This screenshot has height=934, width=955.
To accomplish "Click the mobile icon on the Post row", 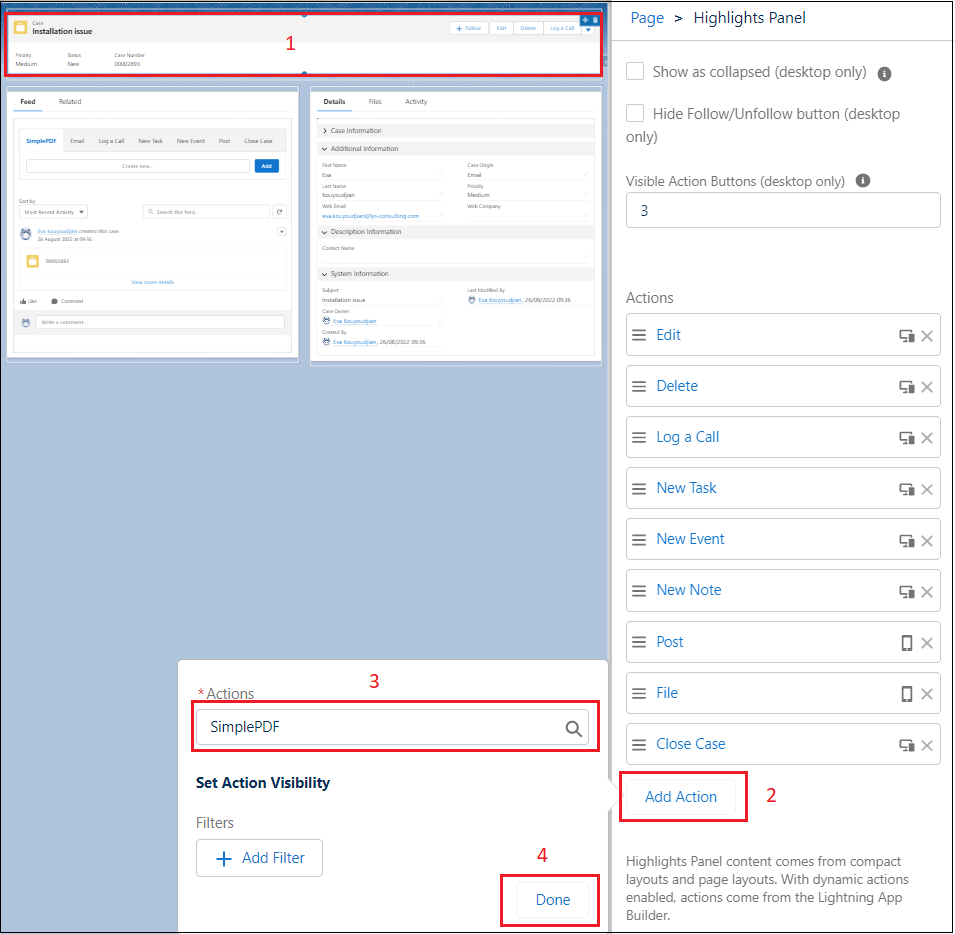I will 907,643.
